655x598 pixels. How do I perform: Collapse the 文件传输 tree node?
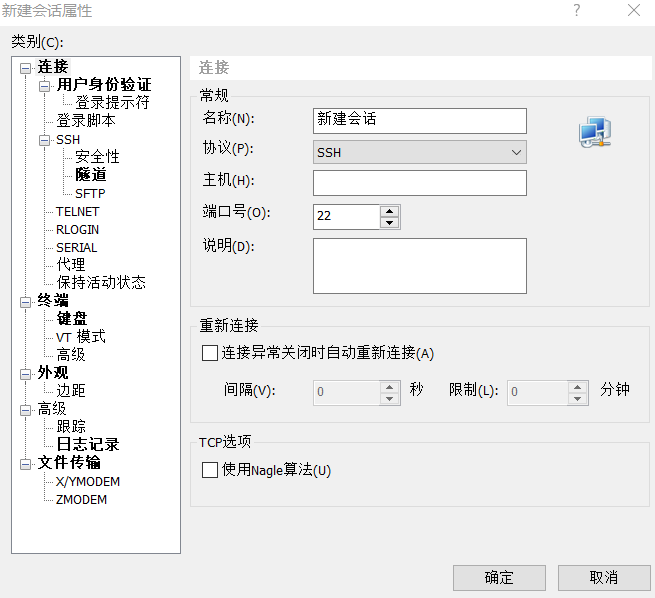tap(25, 464)
